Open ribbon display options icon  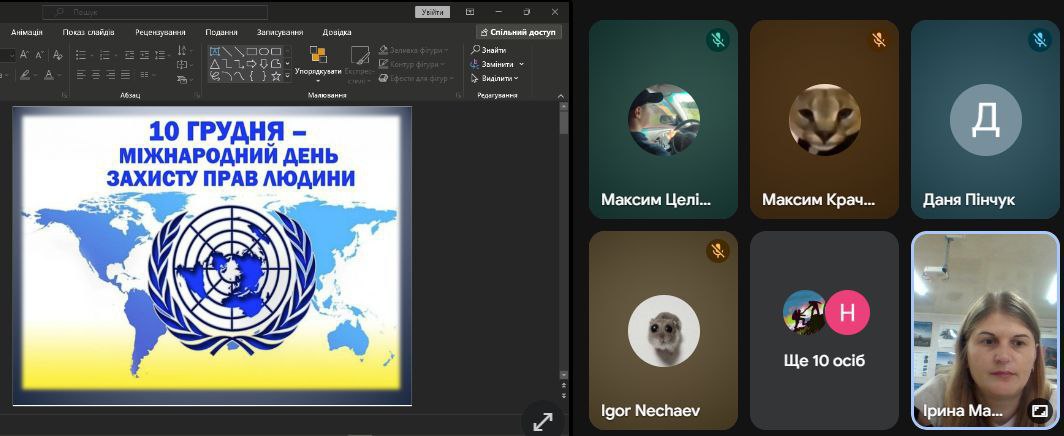pos(470,12)
